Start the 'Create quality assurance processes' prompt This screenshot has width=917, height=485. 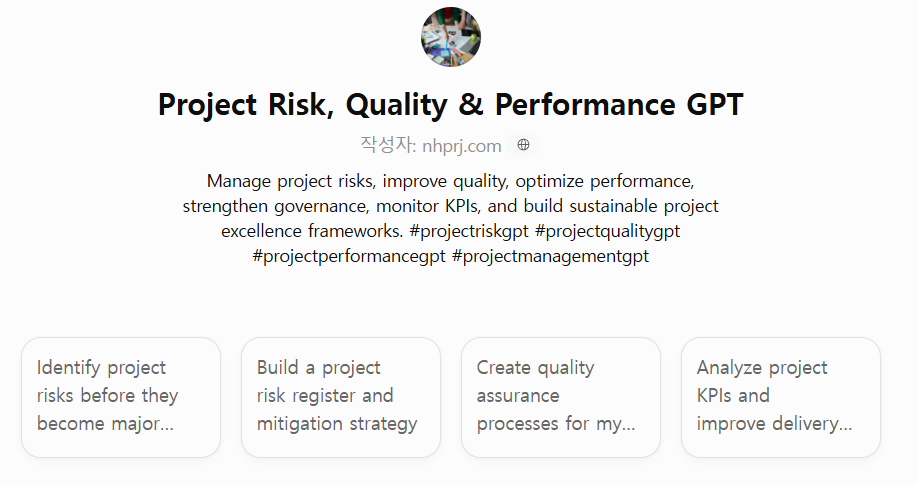click(561, 397)
